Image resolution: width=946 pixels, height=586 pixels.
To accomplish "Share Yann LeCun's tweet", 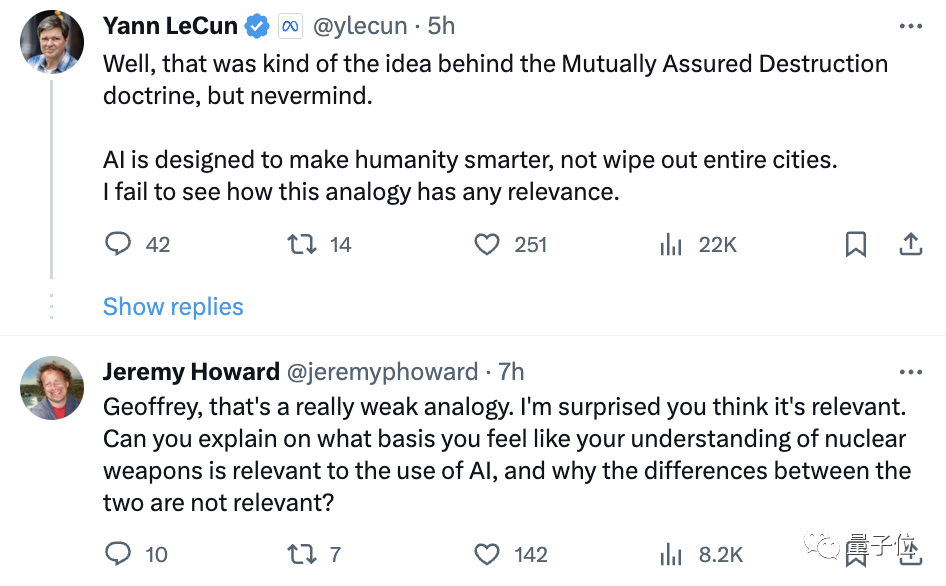I will tap(910, 244).
